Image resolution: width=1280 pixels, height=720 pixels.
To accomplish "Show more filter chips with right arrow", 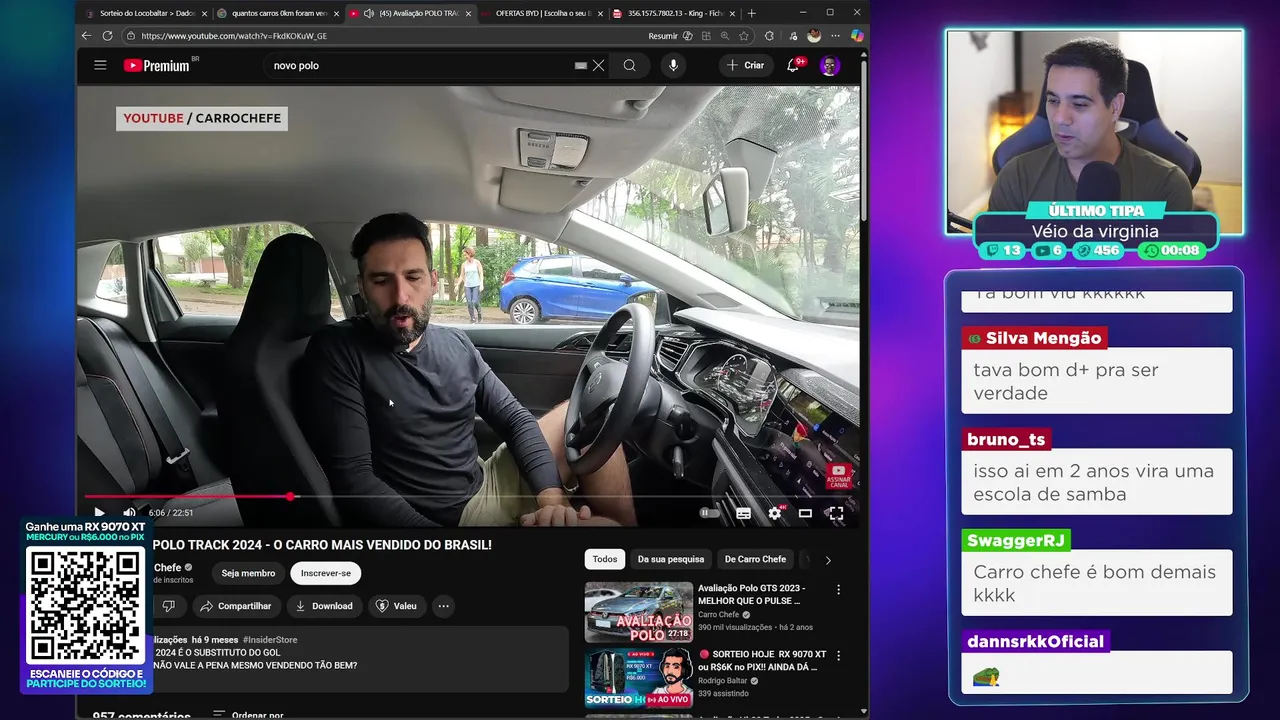I will pyautogui.click(x=828, y=560).
